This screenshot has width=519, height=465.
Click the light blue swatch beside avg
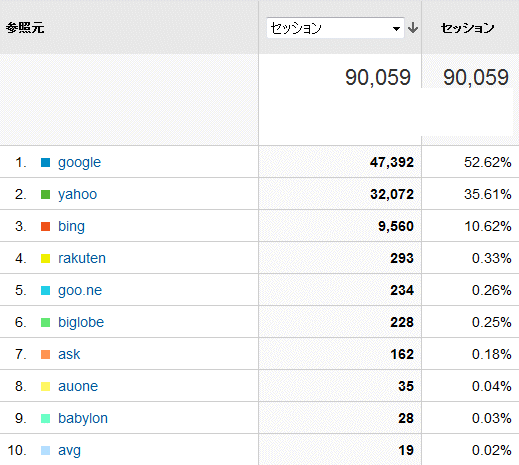pyautogui.click(x=45, y=451)
